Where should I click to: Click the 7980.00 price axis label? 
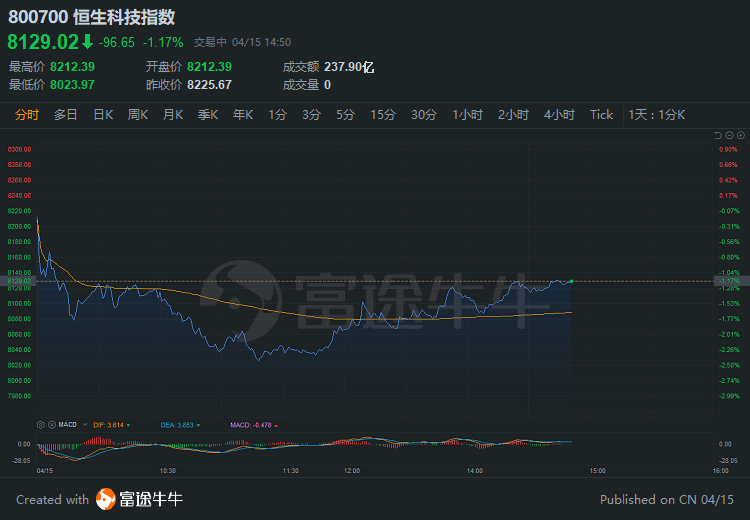19,396
